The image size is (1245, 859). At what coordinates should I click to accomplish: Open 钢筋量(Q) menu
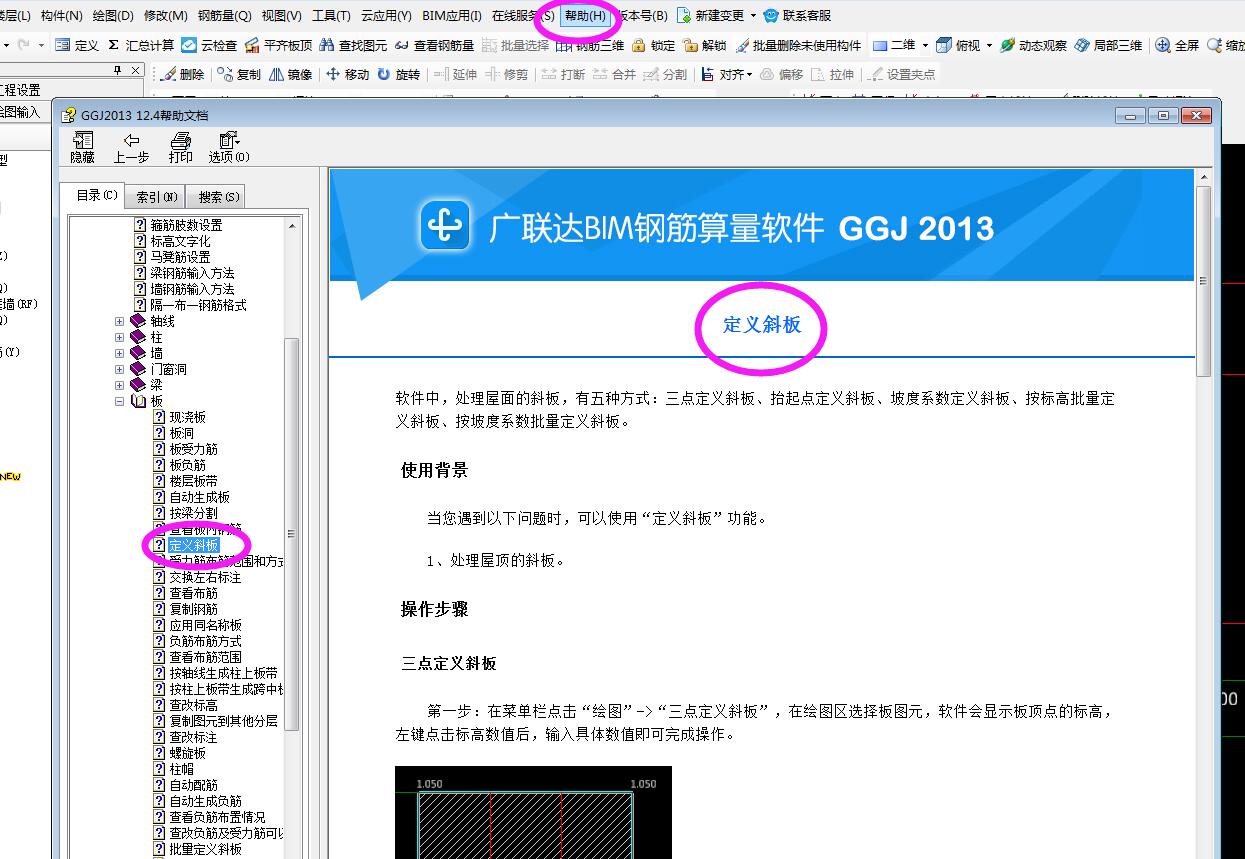click(x=224, y=16)
